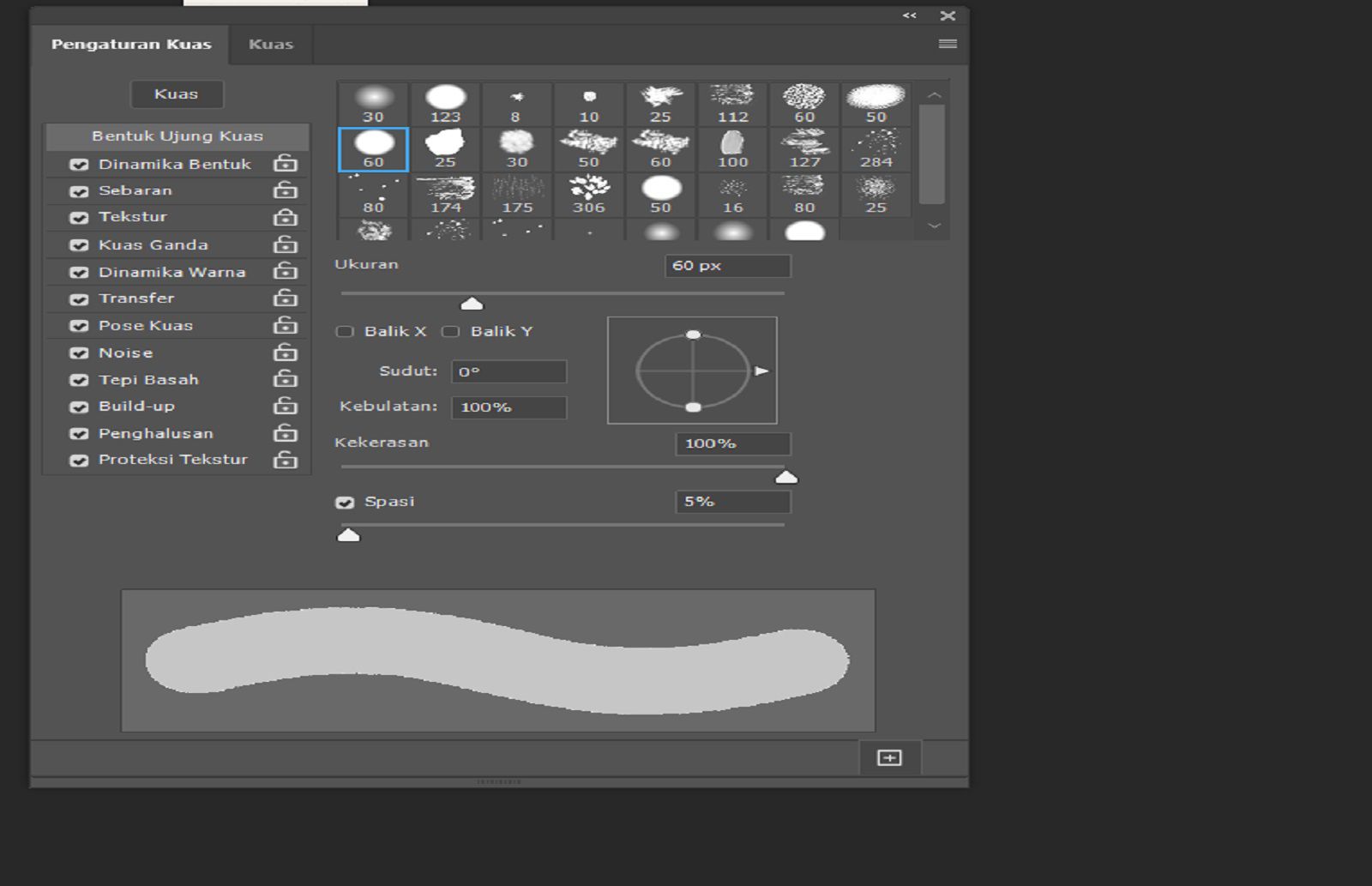This screenshot has height=886, width=1372.
Task: Toggle lock for Penghalusan
Action: click(x=286, y=433)
